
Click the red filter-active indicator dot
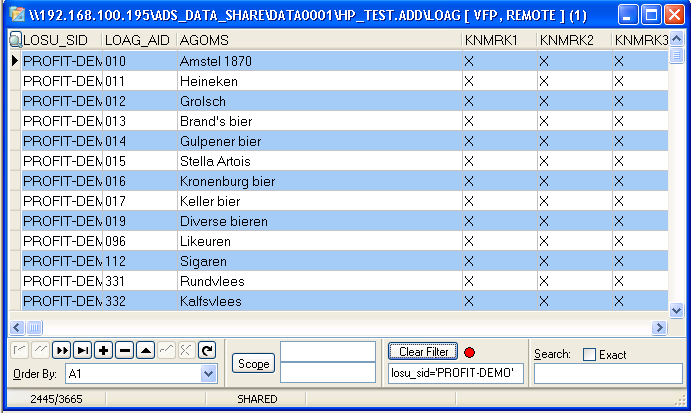tap(470, 353)
